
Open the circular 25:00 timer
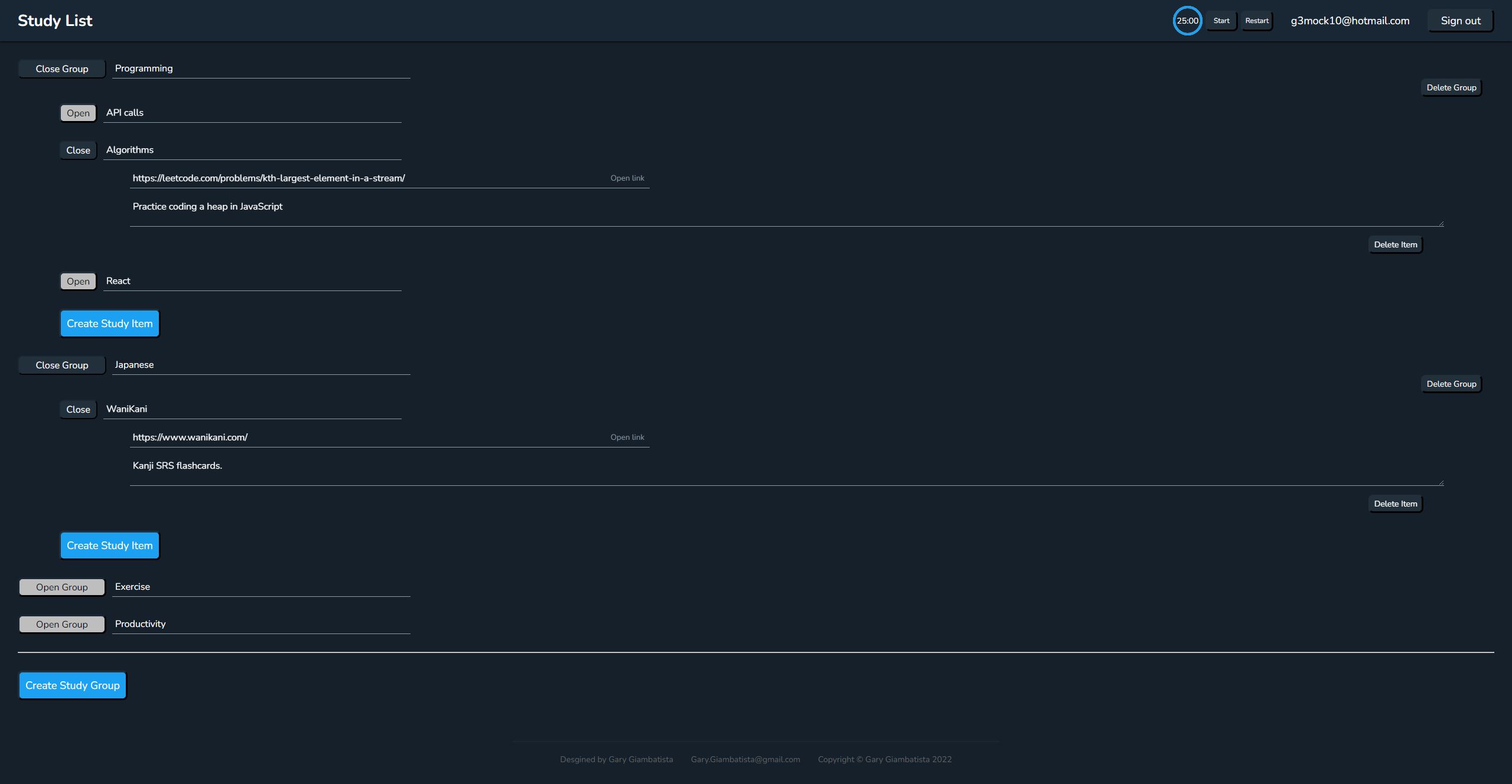(x=1187, y=19)
